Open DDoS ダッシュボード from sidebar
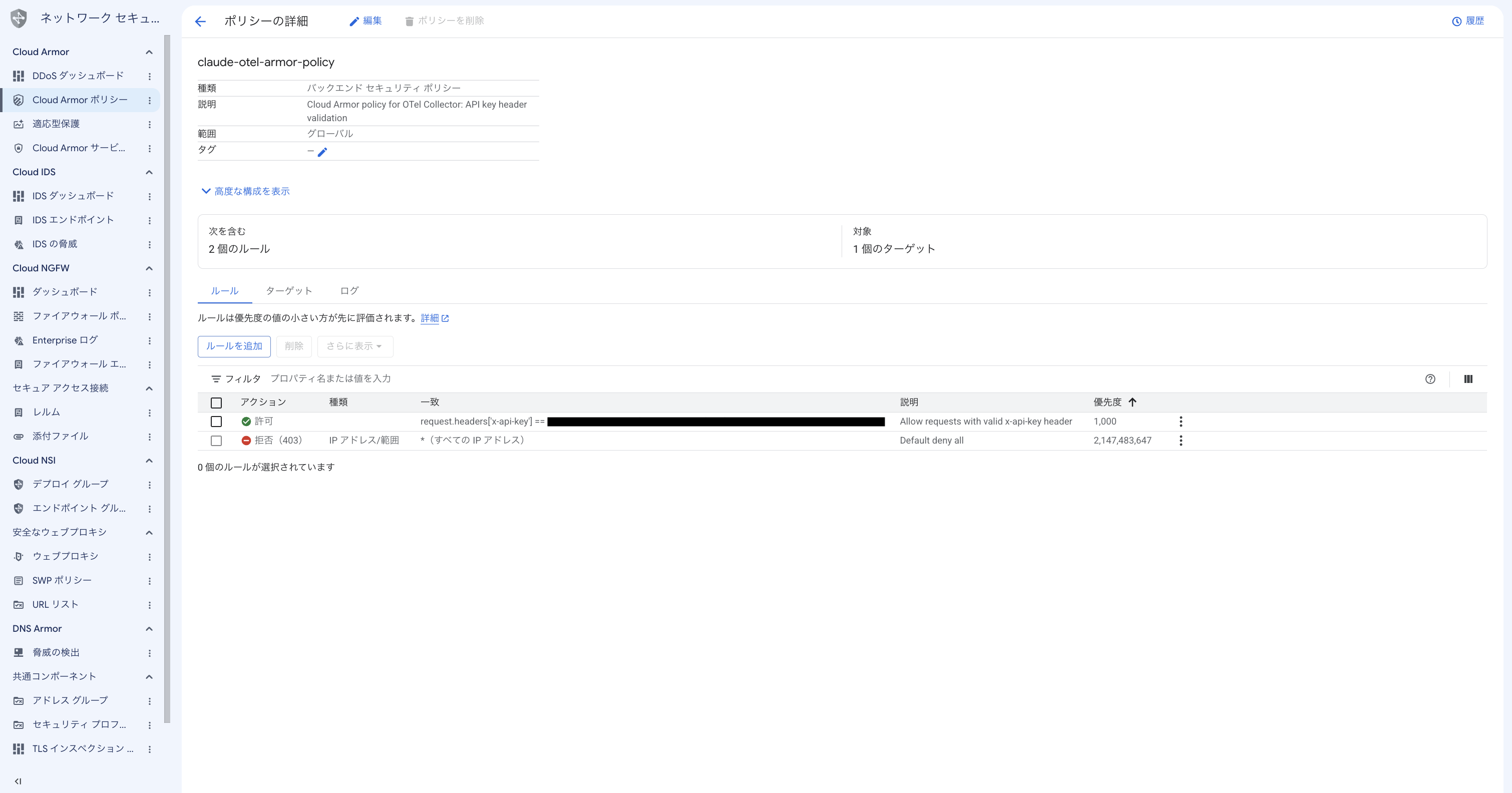The width and height of the screenshot is (1512, 793). (x=78, y=76)
